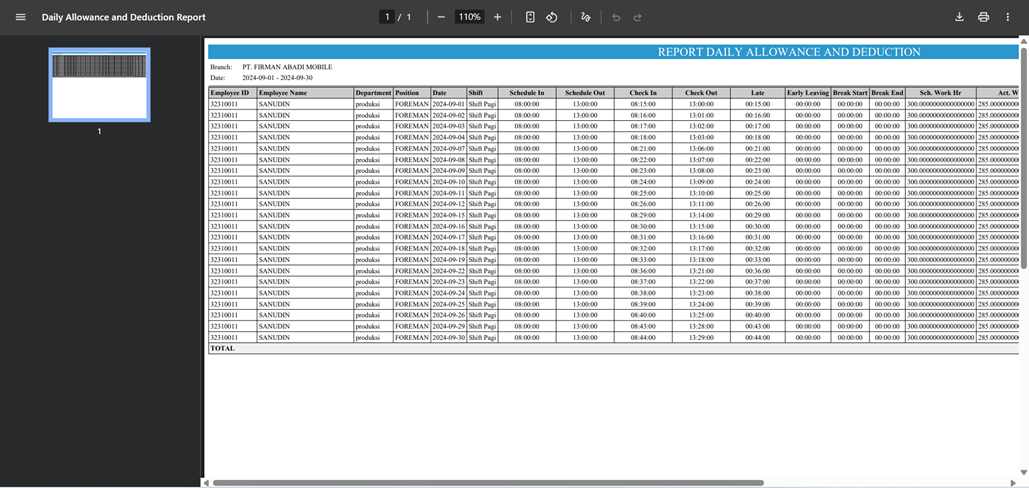Viewport: 1029px width, 488px height.
Task: Click the date cell 2024-09-19
Action: pyautogui.click(x=448, y=260)
